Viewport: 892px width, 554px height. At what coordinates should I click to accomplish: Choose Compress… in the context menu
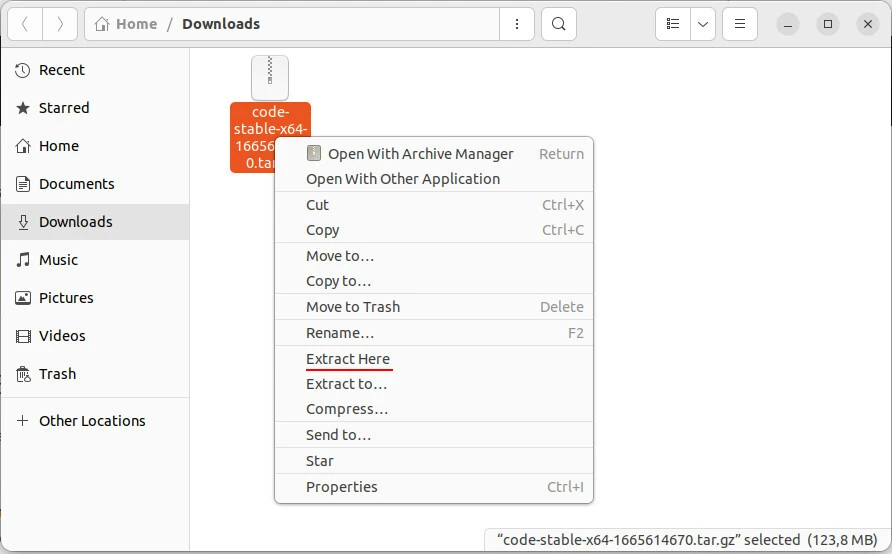pos(347,409)
